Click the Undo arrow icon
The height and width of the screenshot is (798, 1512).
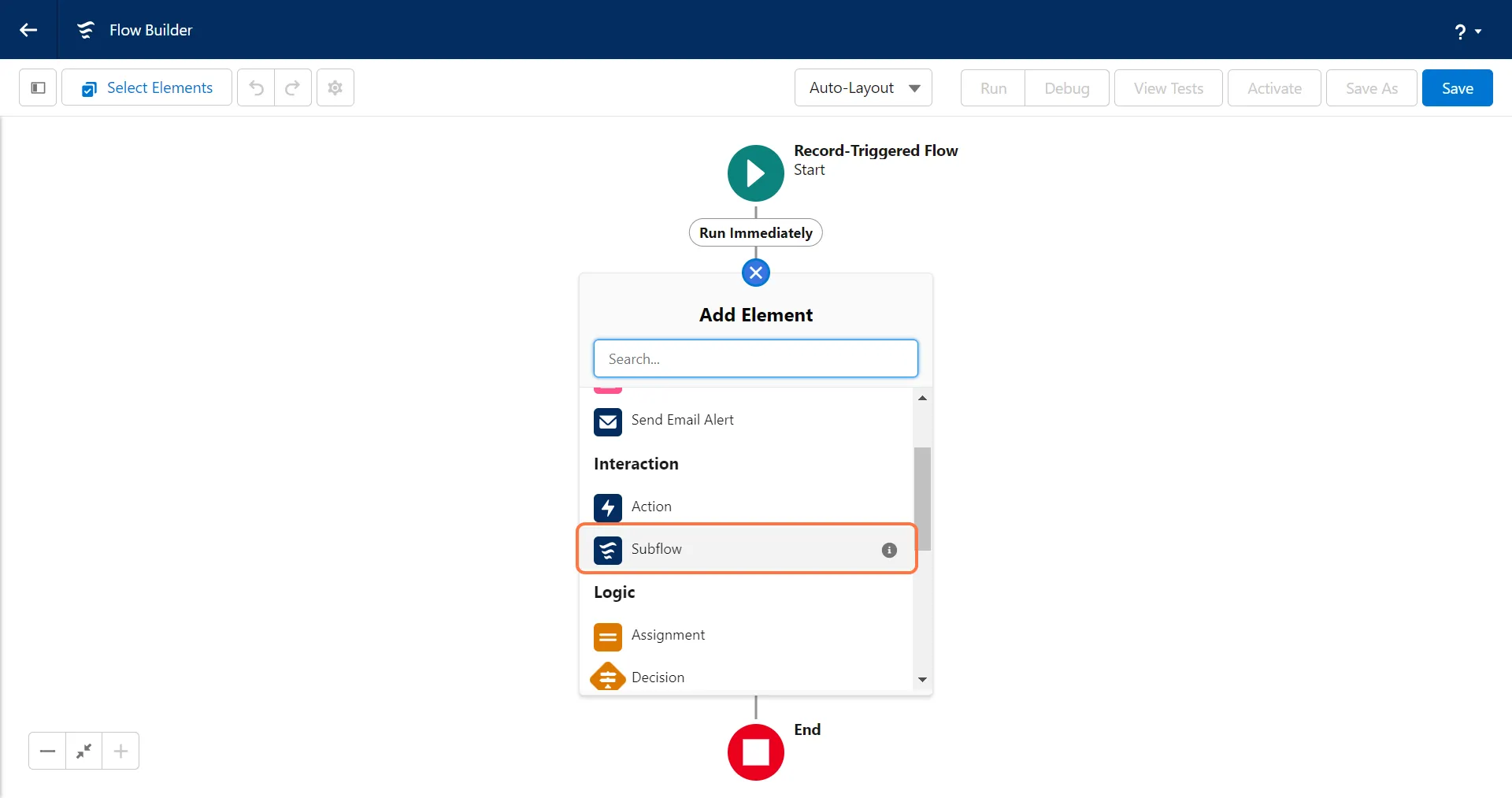click(256, 87)
